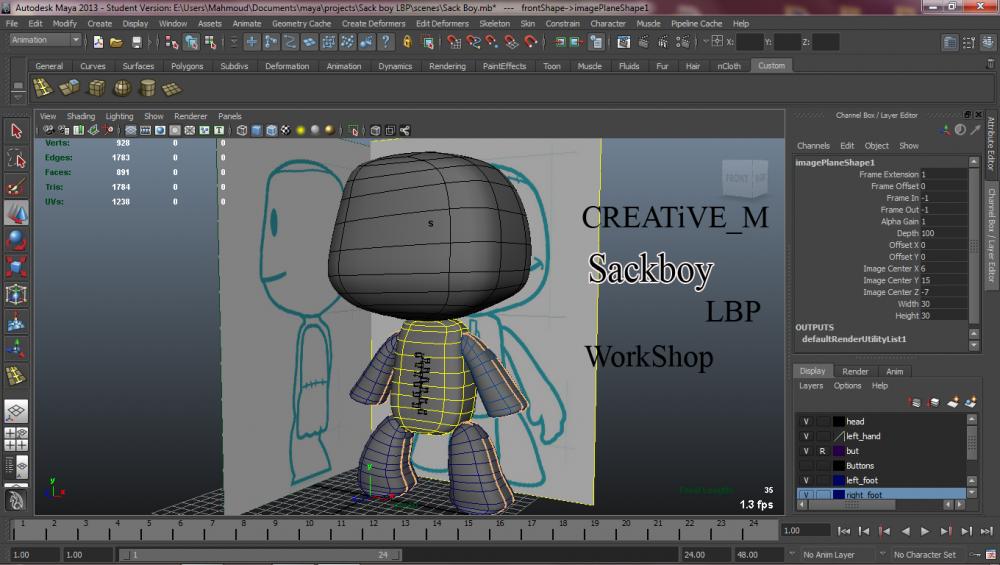The image size is (1000, 565).
Task: Click the Open Scene folder icon
Action: point(116,42)
